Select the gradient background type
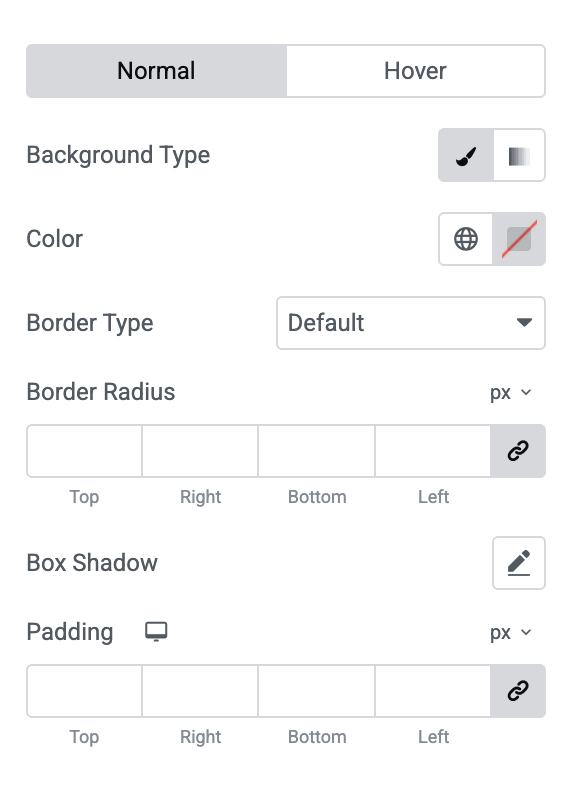Viewport: 566px width, 794px height. click(x=519, y=155)
